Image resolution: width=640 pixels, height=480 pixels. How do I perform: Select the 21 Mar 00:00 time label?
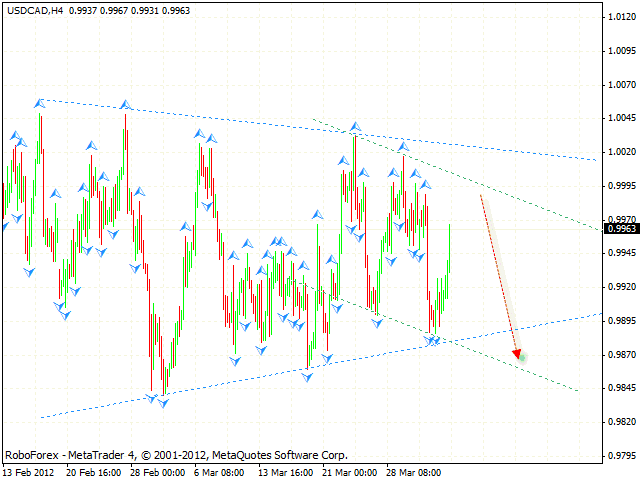pyautogui.click(x=347, y=471)
